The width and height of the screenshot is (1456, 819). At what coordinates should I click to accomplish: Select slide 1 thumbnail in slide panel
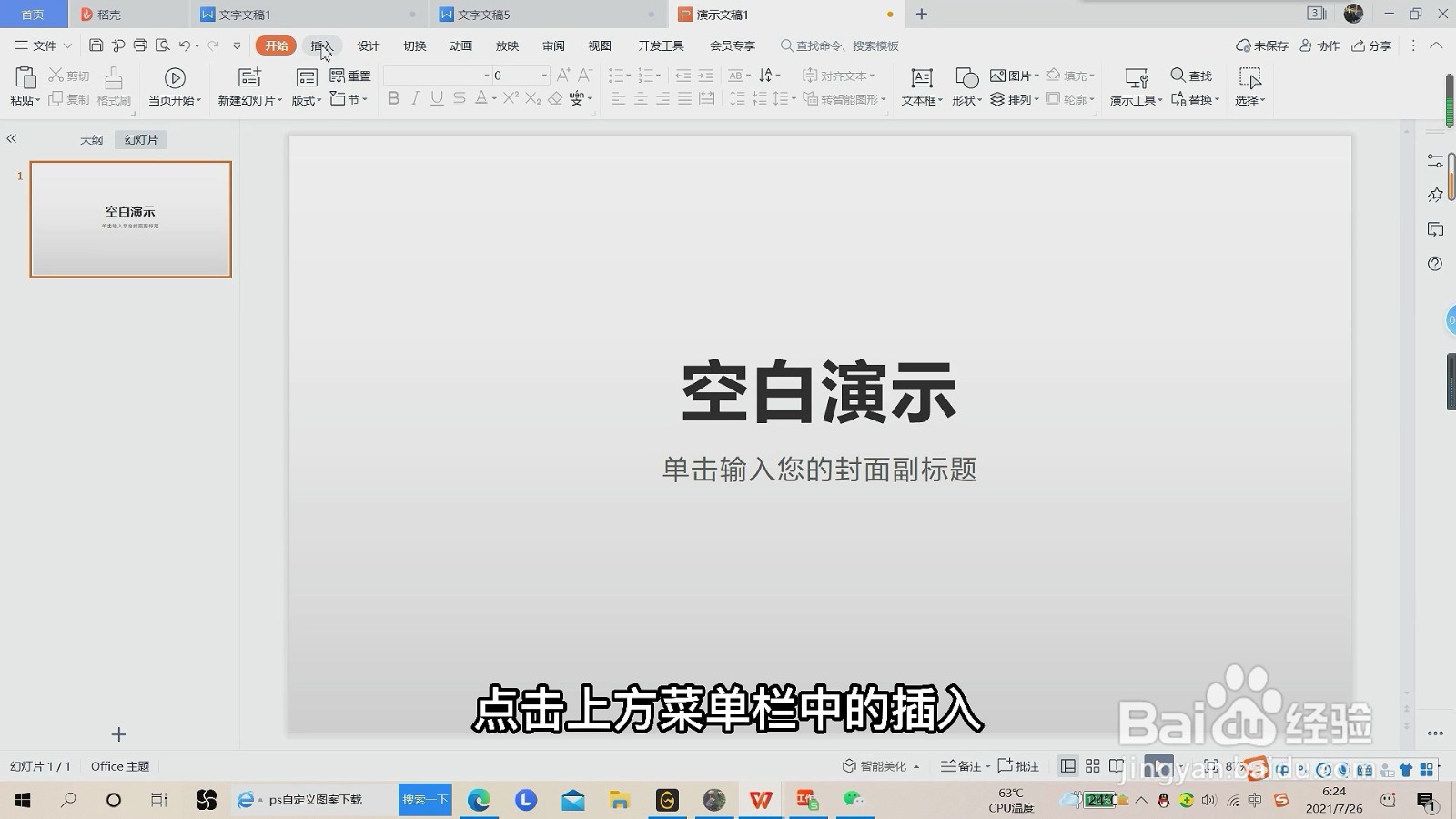(130, 218)
